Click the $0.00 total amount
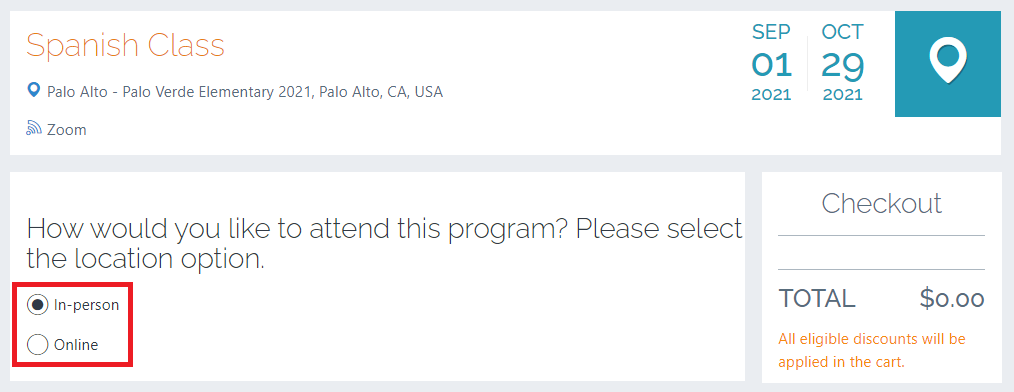1014x392 pixels. [952, 298]
